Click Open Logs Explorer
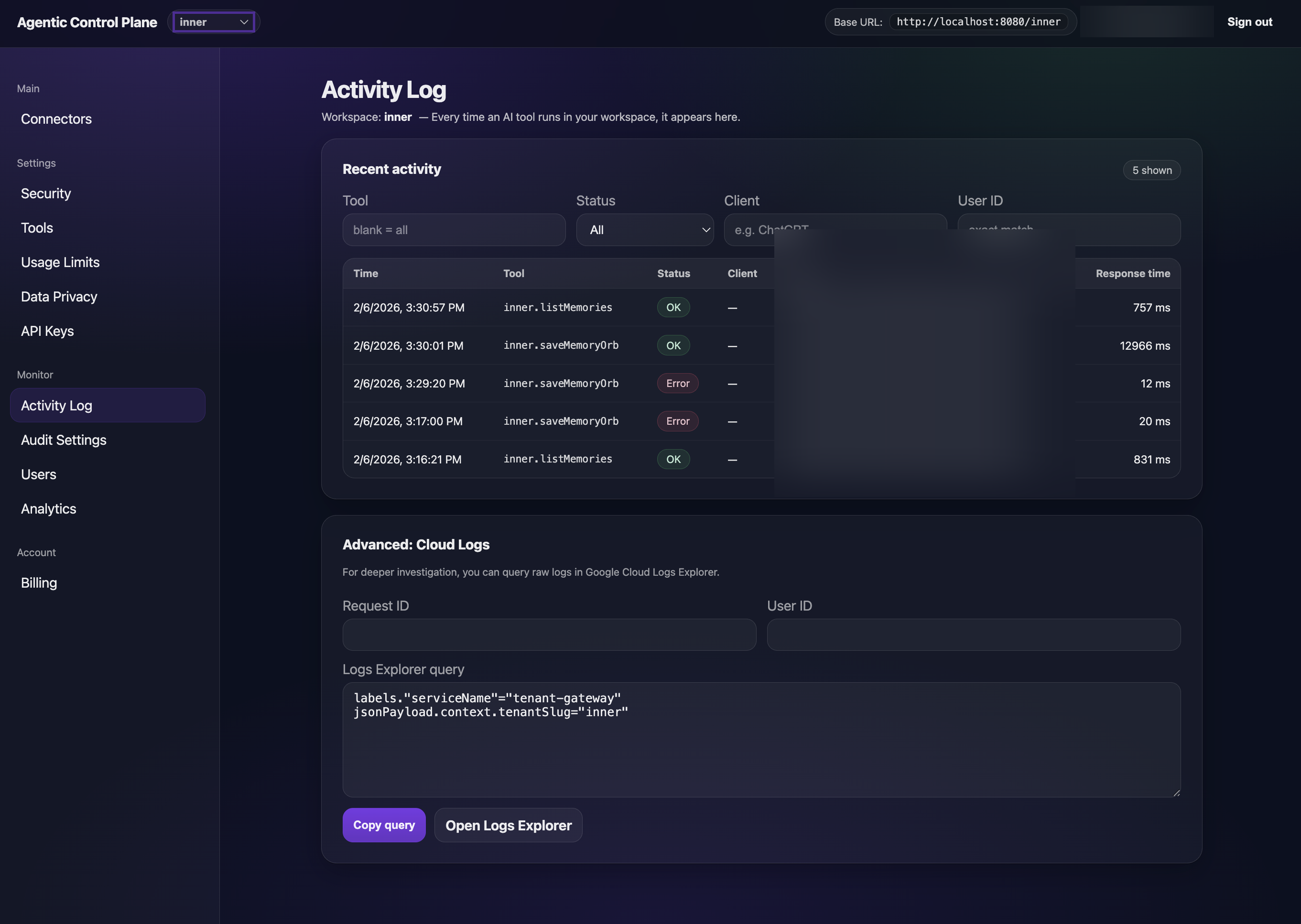Viewport: 1301px width, 924px height. [x=508, y=825]
